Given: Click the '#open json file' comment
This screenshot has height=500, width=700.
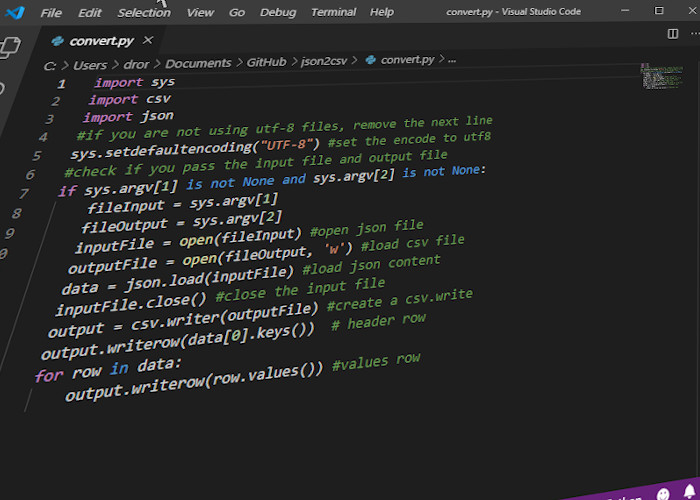Looking at the screenshot, I should (367, 228).
